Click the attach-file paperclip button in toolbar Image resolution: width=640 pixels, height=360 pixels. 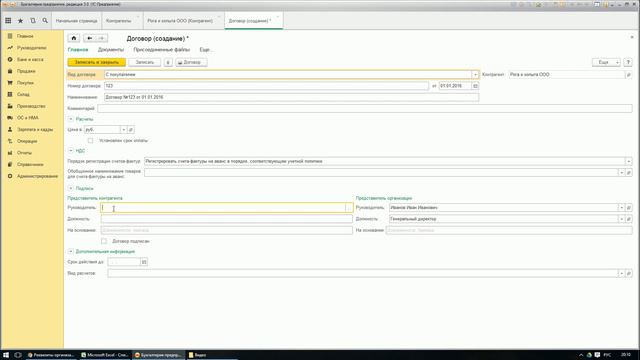(168, 62)
